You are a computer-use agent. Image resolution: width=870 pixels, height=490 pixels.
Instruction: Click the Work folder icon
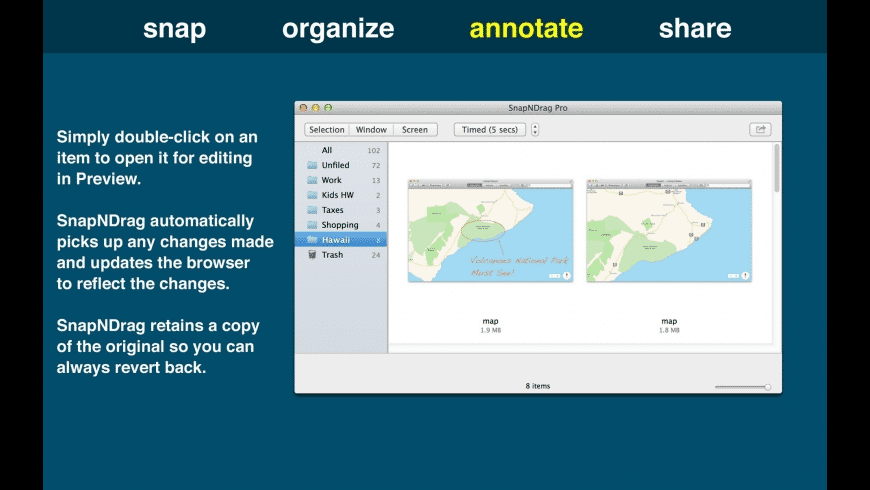tap(312, 180)
